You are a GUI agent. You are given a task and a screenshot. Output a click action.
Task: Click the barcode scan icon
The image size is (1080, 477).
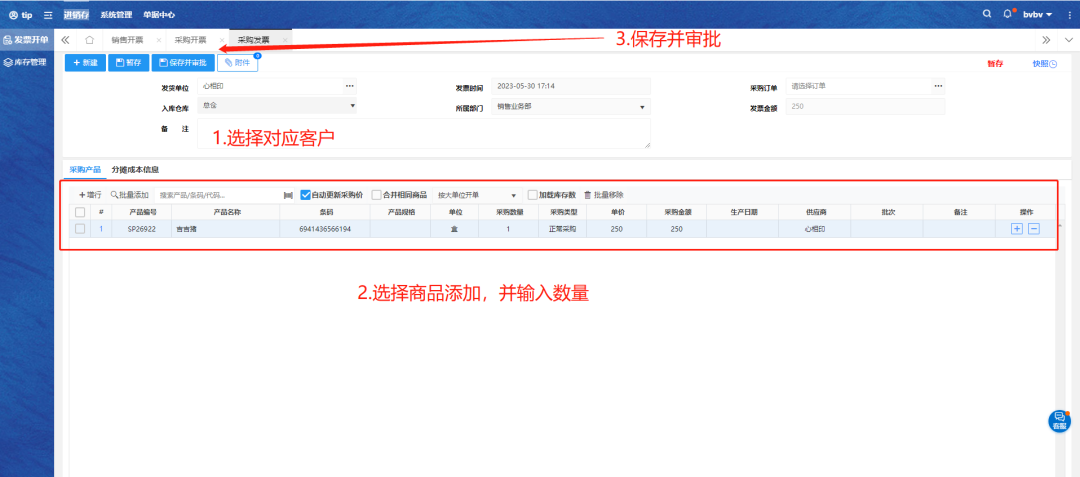(288, 195)
